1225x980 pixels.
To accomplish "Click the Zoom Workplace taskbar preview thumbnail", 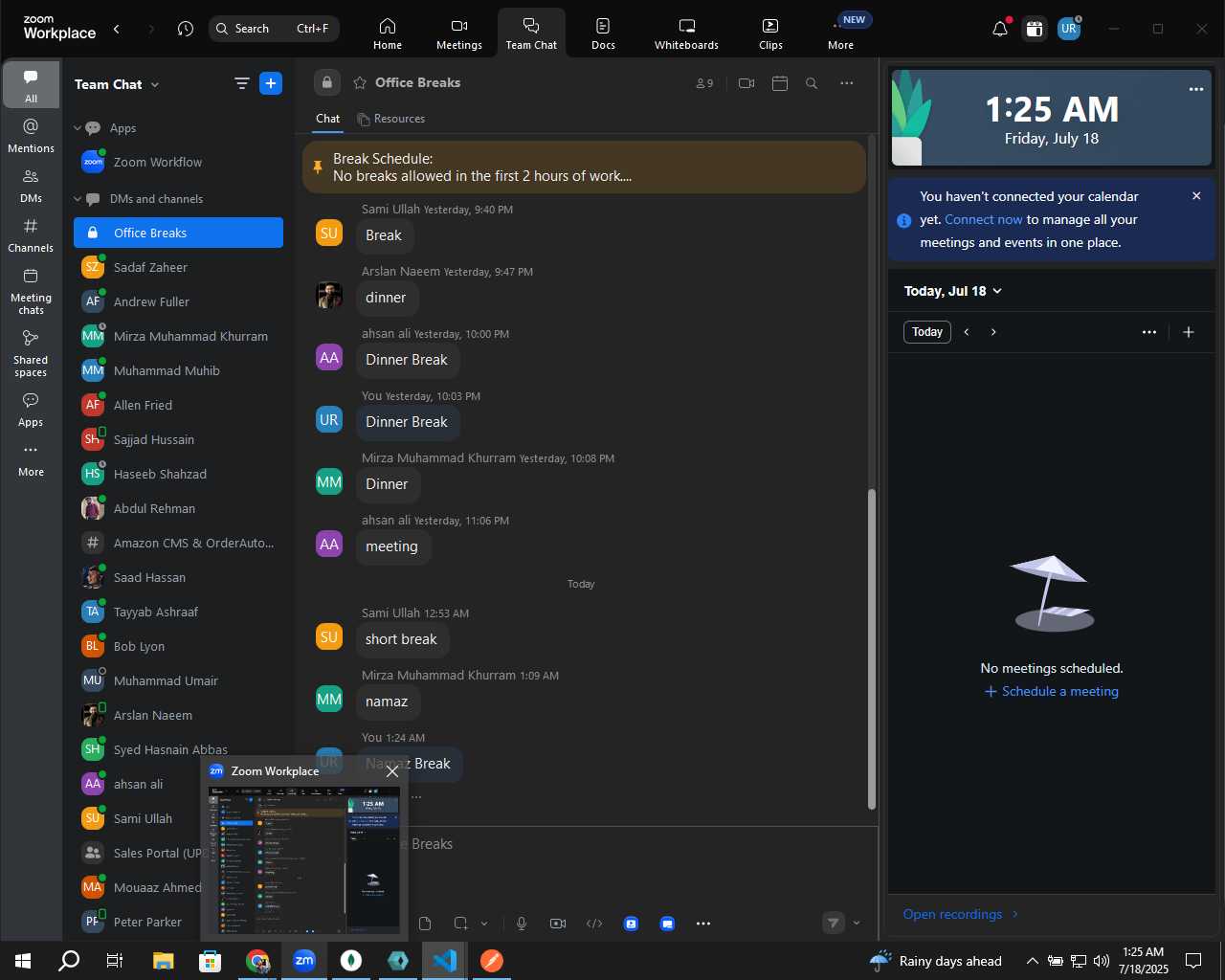I will [304, 859].
